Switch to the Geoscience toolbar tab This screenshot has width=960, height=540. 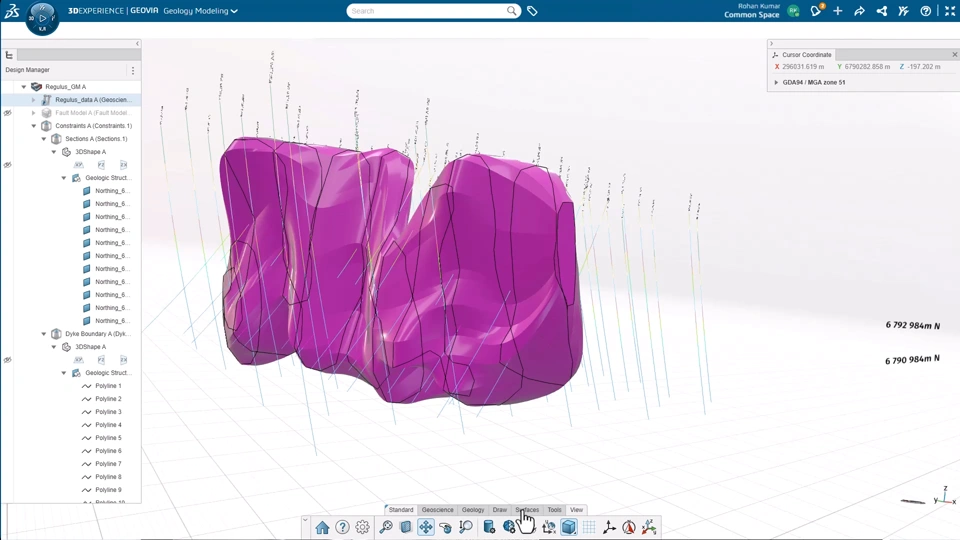(437, 509)
